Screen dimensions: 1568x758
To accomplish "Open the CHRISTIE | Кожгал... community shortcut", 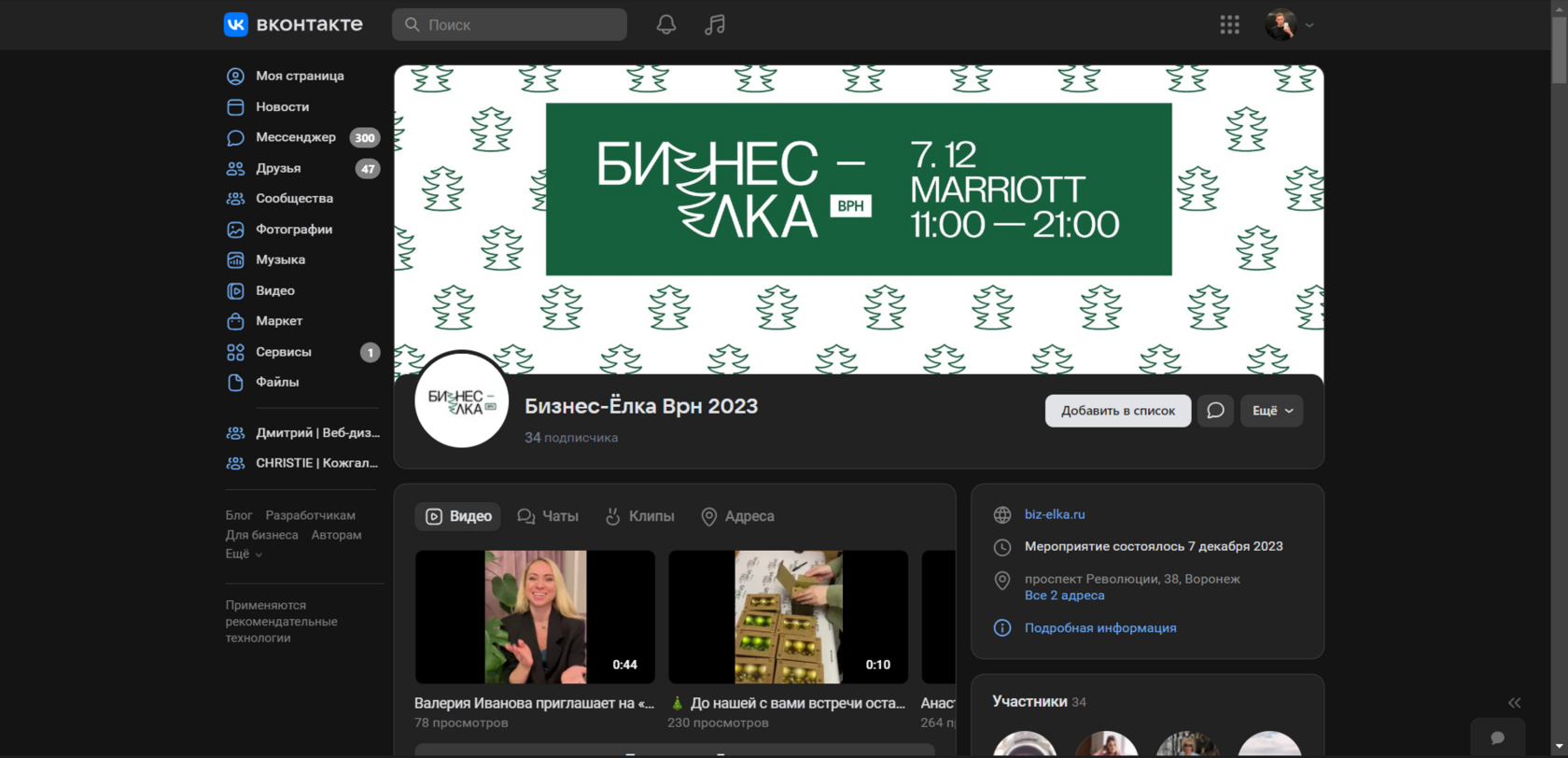I will (x=301, y=463).
